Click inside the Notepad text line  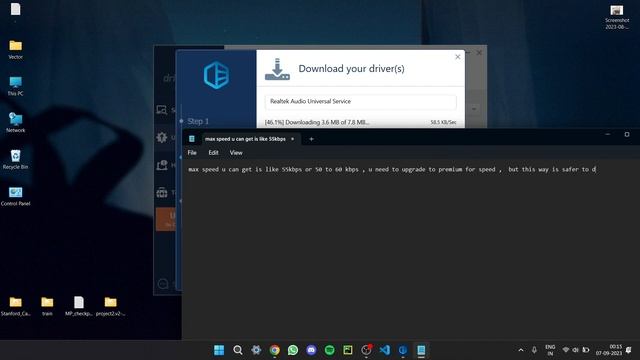click(x=392, y=169)
